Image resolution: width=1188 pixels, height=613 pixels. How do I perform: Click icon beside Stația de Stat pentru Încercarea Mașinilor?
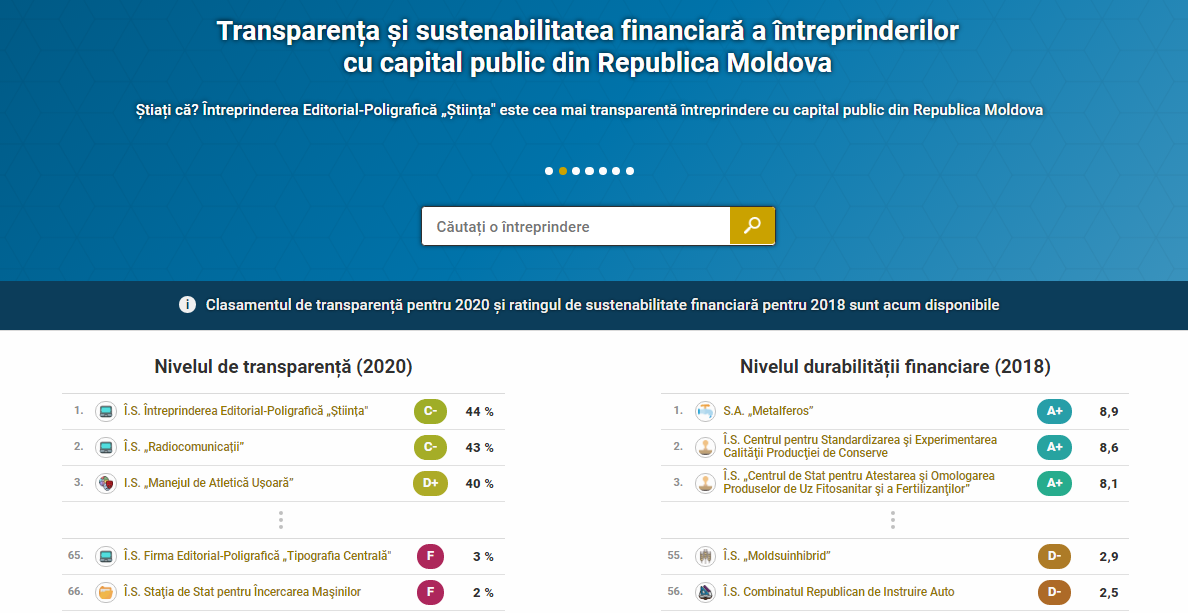(x=106, y=592)
